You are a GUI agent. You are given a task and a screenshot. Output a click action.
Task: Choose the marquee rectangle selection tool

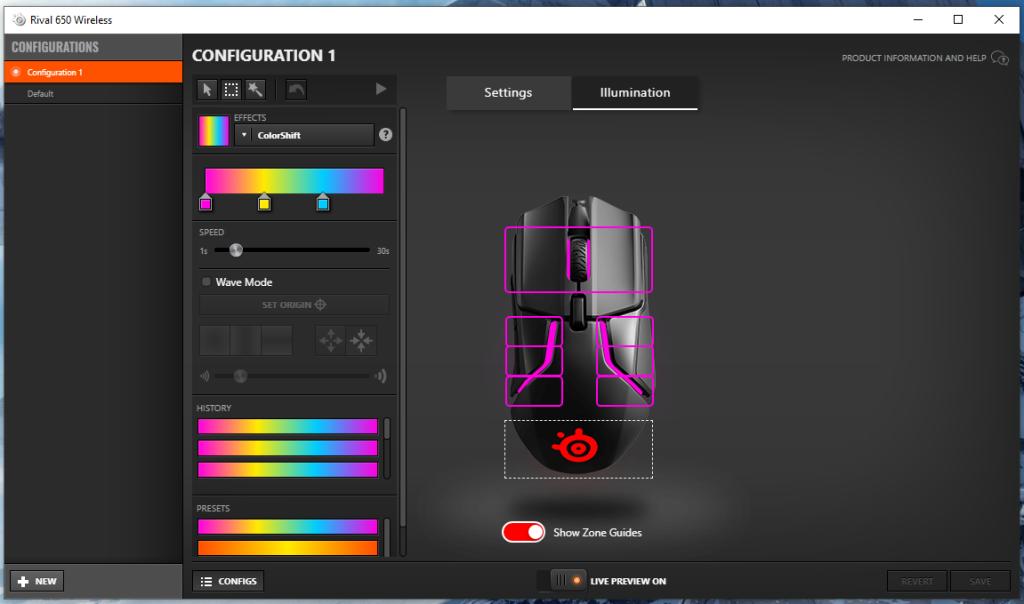231,90
